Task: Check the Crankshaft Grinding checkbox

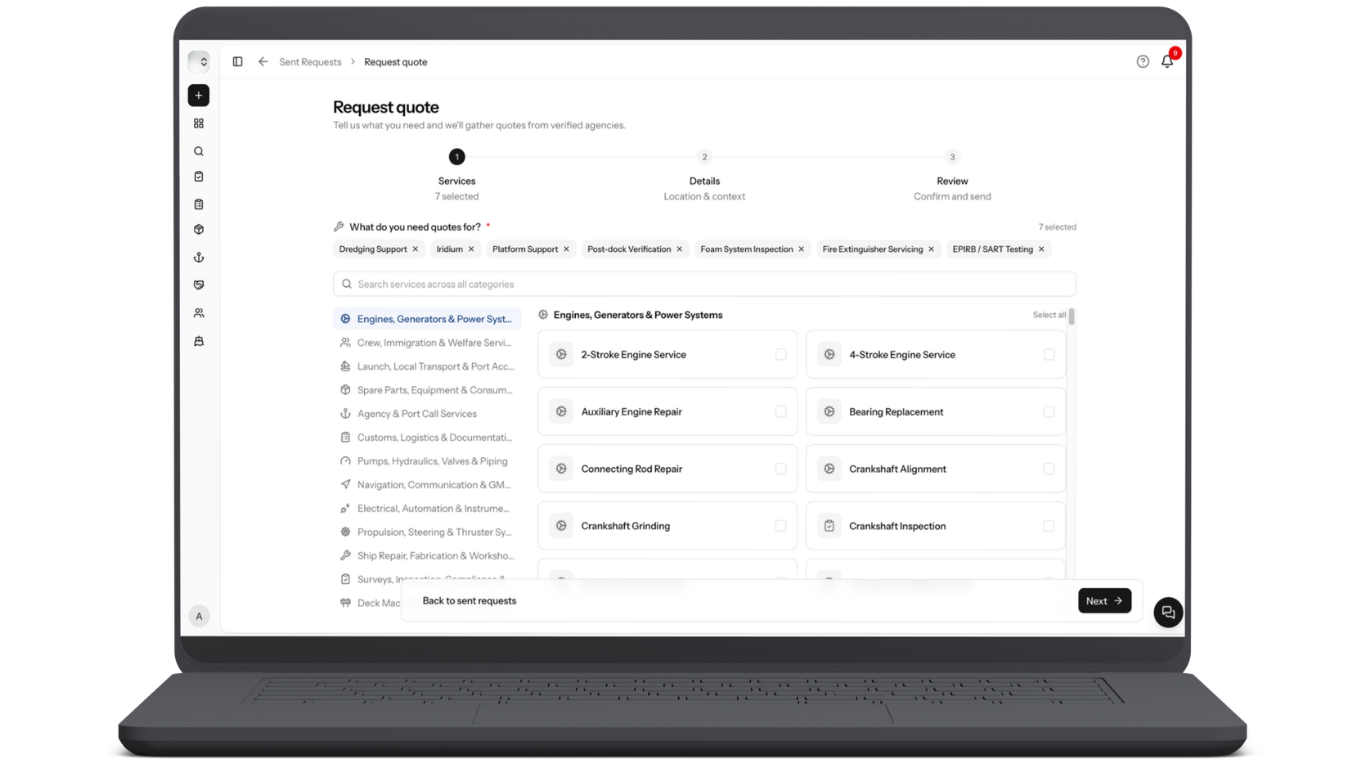Action: pos(781,525)
